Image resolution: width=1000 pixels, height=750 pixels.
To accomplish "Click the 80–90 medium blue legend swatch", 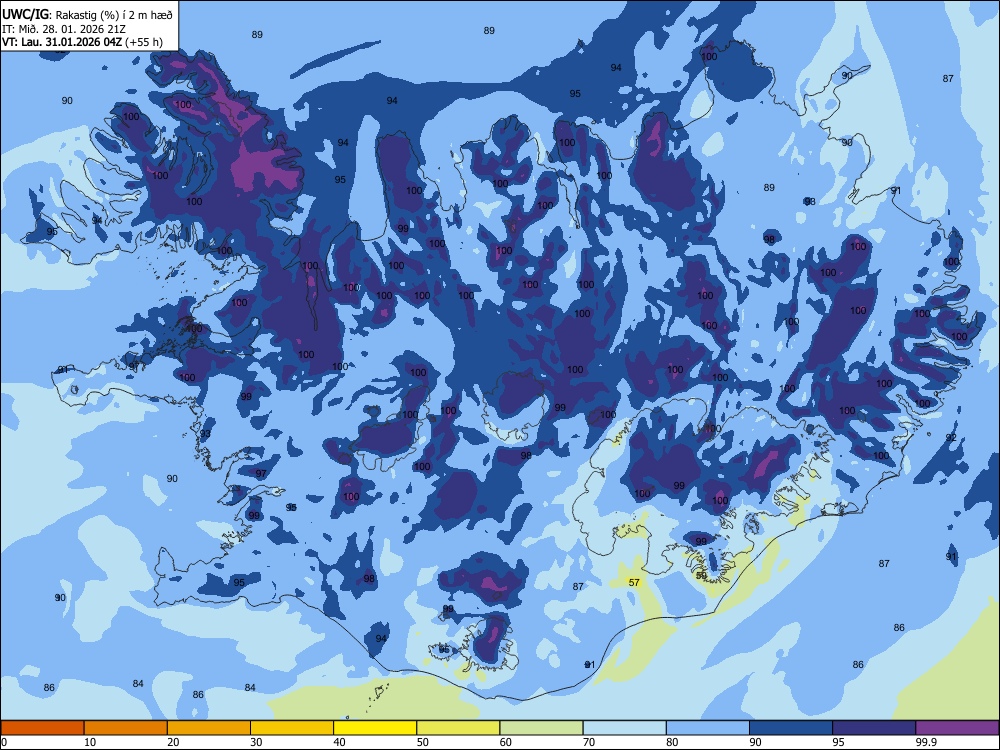I will [x=708, y=728].
